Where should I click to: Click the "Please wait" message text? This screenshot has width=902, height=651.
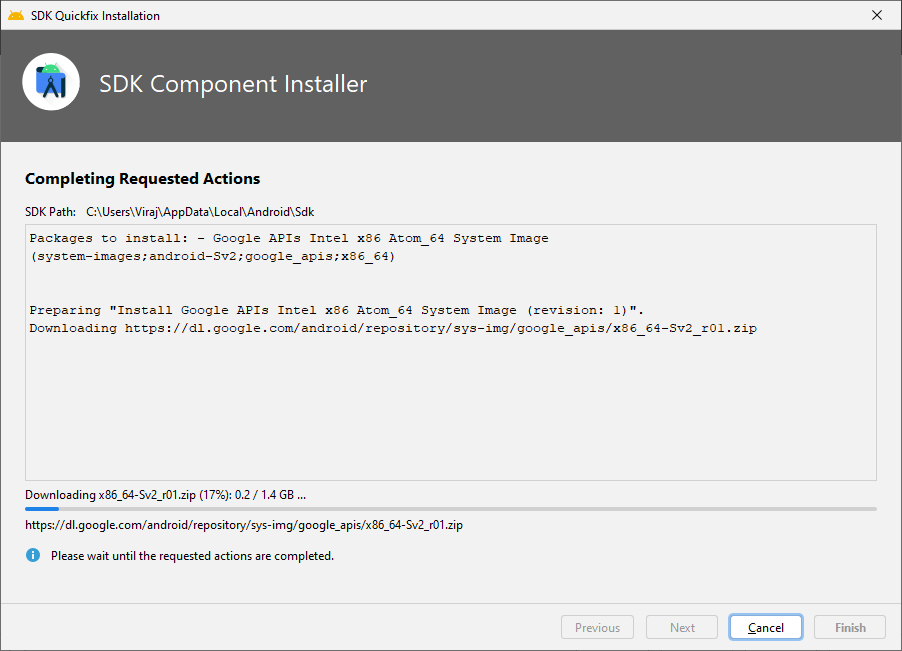192,555
